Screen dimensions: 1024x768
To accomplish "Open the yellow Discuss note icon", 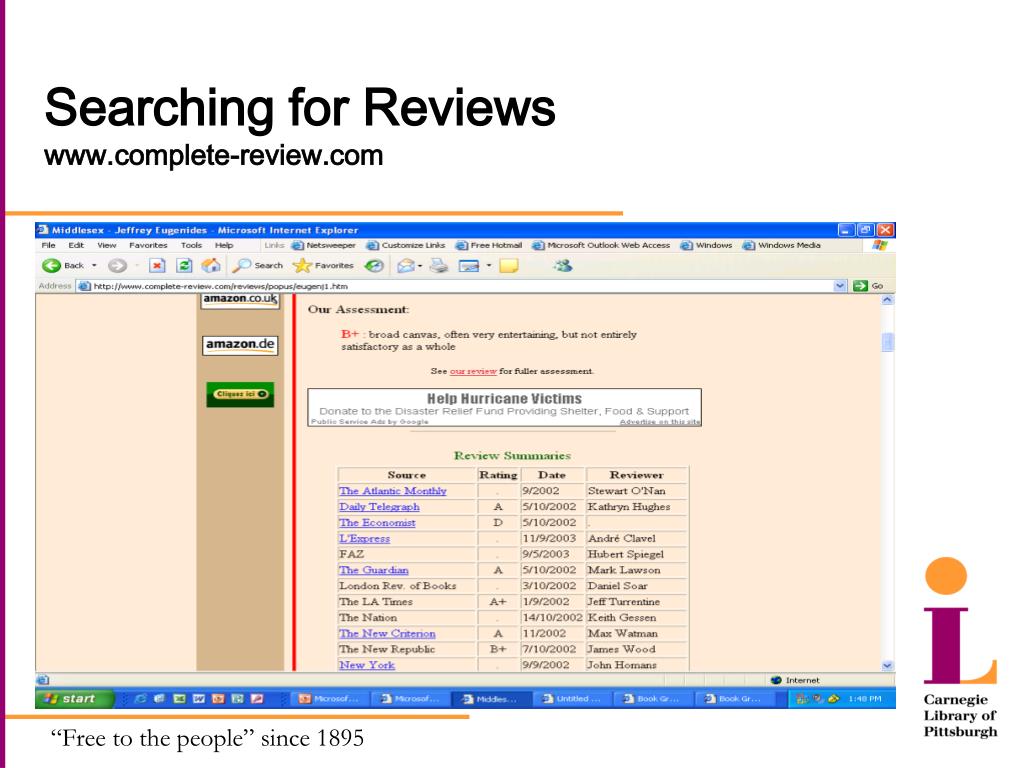I will click(509, 265).
